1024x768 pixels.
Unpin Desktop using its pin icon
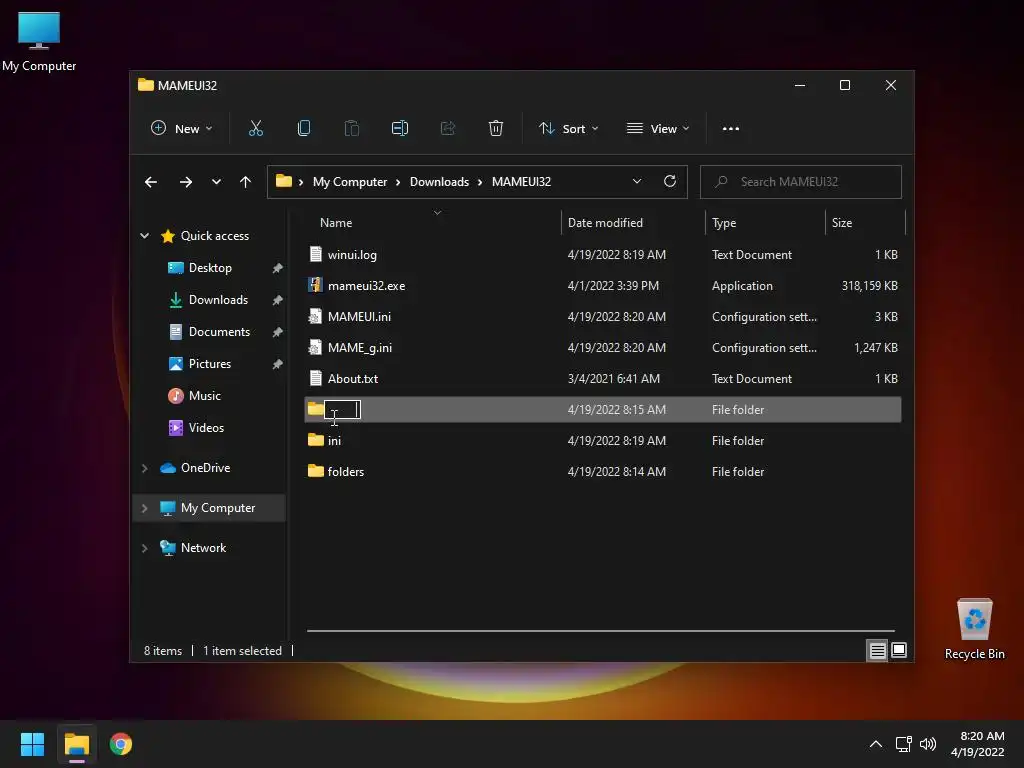pos(277,268)
